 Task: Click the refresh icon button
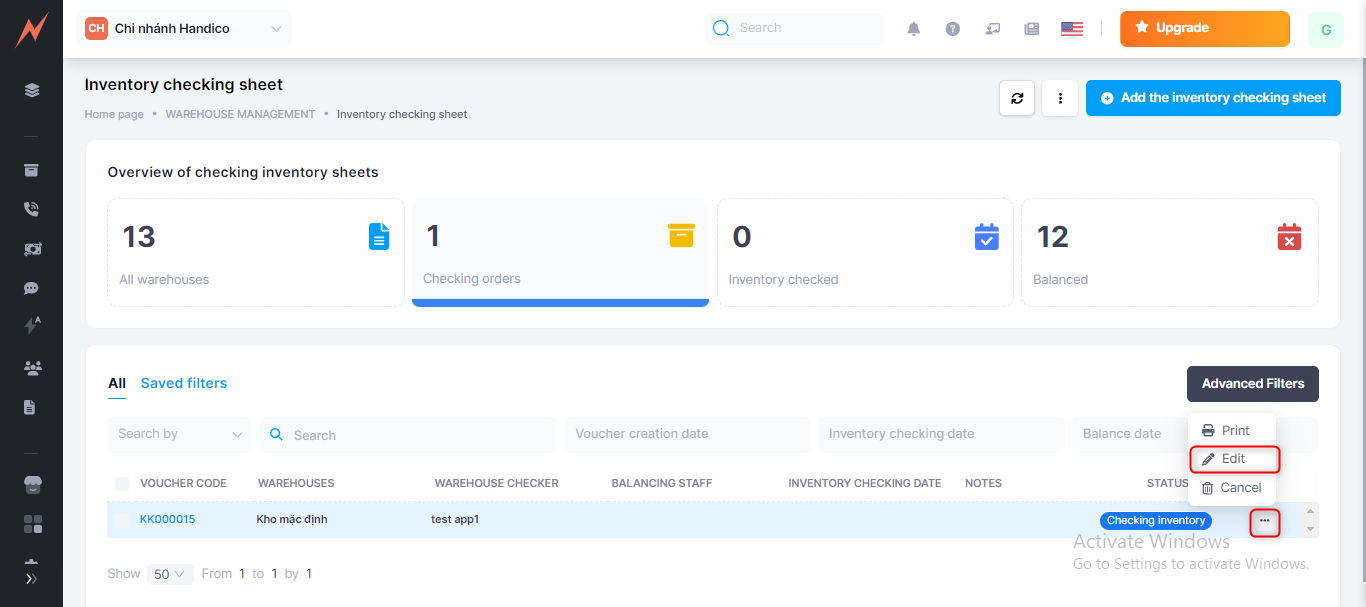coord(1017,98)
